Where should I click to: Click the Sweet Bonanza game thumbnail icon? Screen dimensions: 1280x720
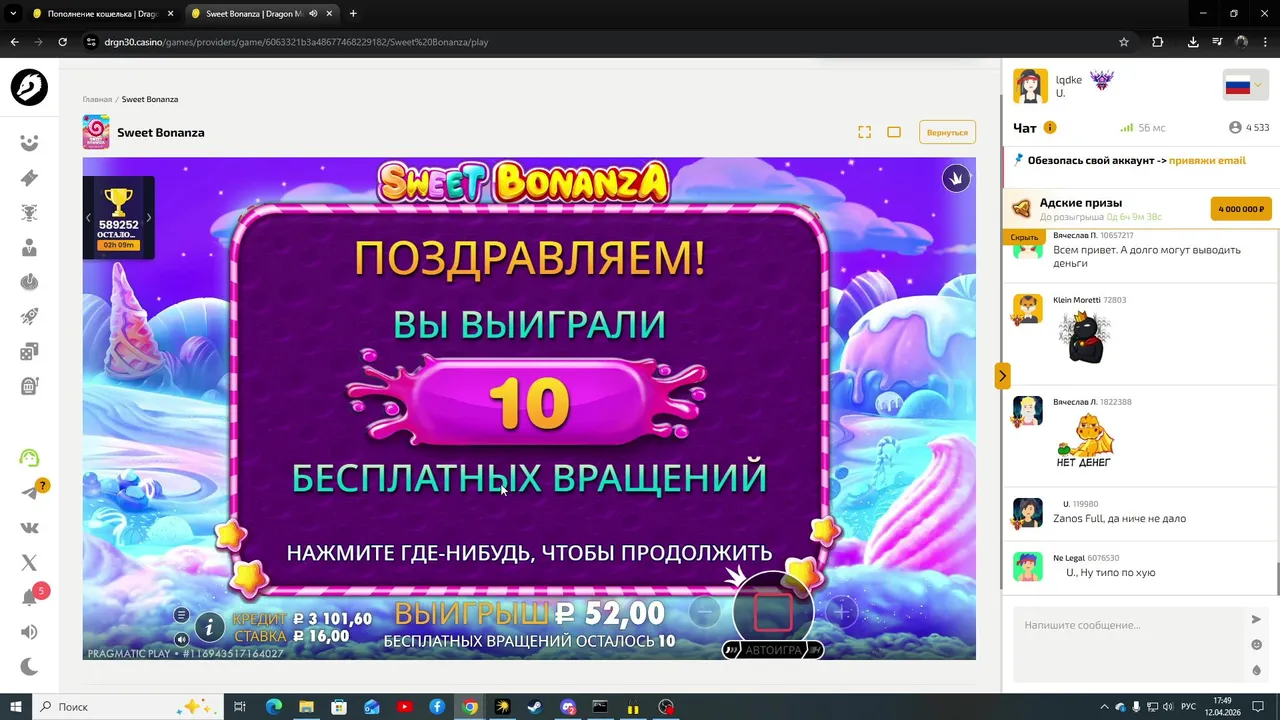[x=96, y=132]
